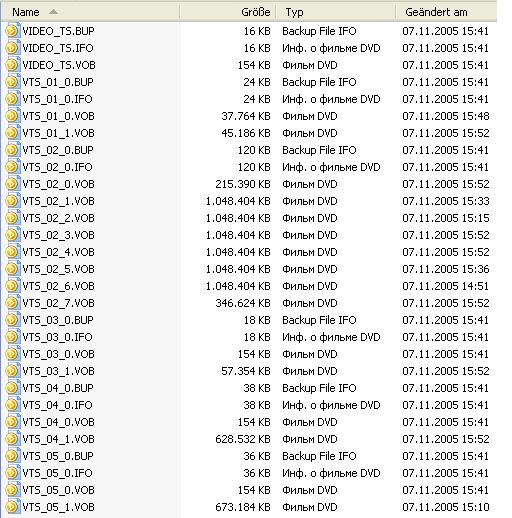The height and width of the screenshot is (518, 512).
Task: Click the VTS_01_0.VOB disc icon
Action: click(12, 116)
